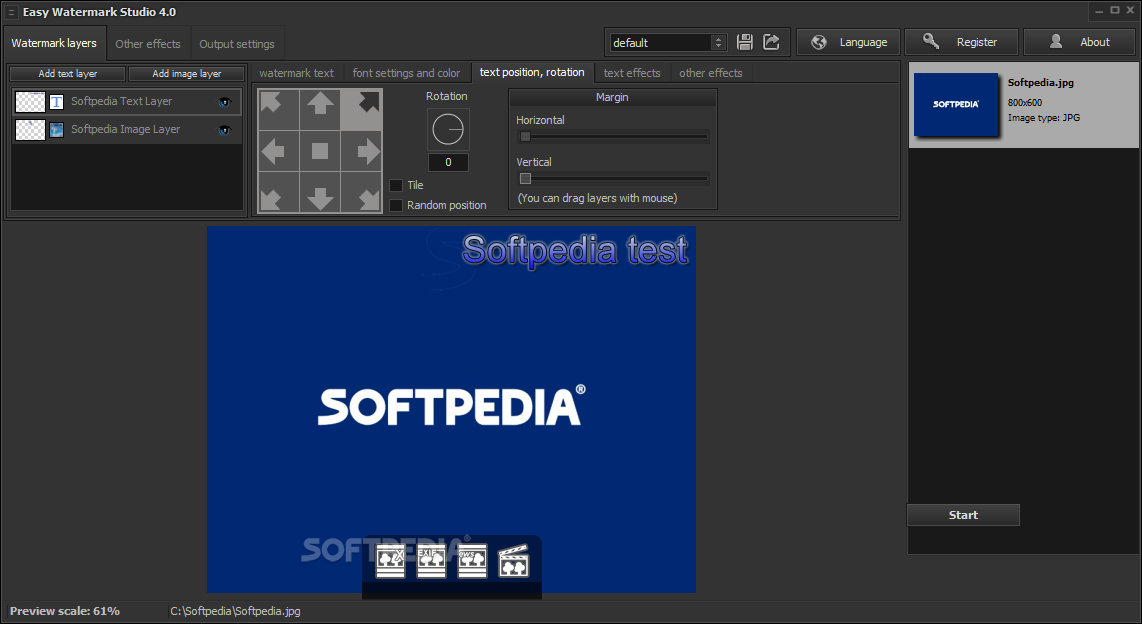
Task: Click the 'Preview scale: 61%' status text
Action: [65, 611]
